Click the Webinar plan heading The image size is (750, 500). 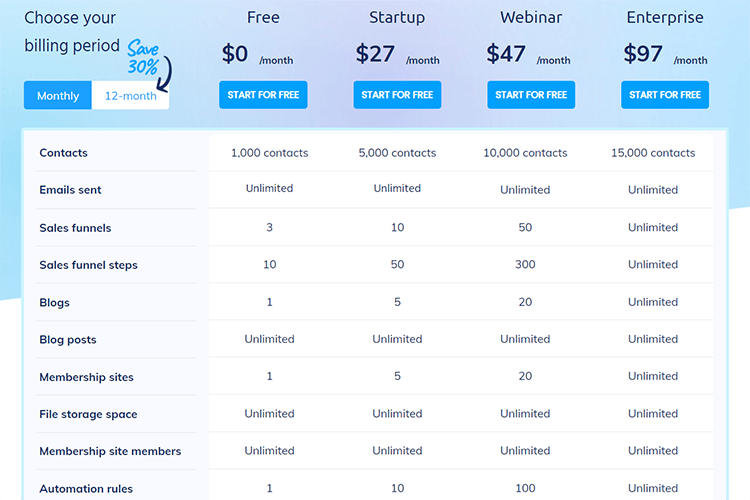click(x=531, y=17)
